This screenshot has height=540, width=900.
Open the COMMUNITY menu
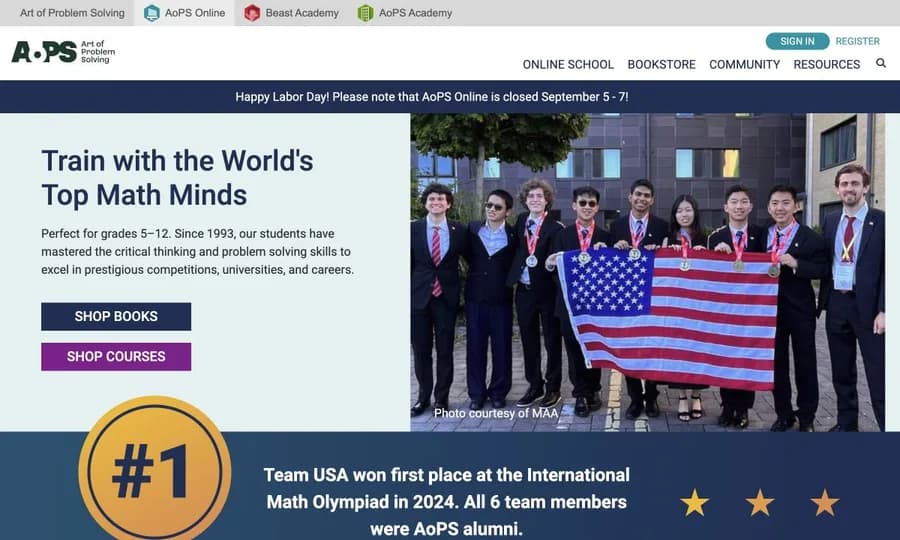point(744,64)
